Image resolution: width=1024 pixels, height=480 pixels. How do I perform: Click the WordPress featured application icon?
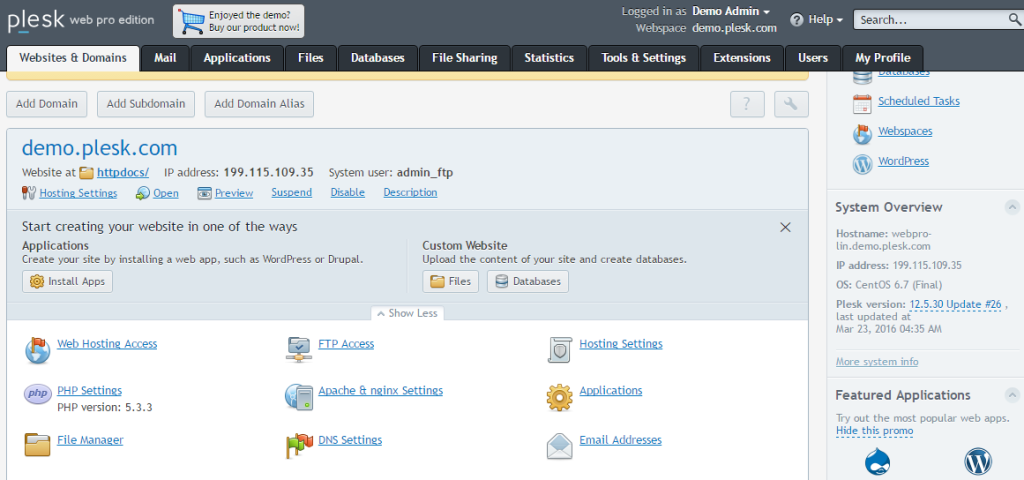(x=978, y=462)
